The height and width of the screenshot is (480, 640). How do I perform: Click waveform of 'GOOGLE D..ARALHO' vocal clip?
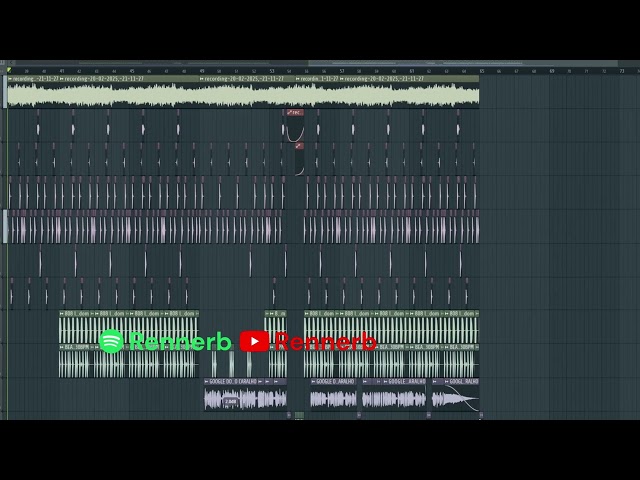(x=333, y=399)
